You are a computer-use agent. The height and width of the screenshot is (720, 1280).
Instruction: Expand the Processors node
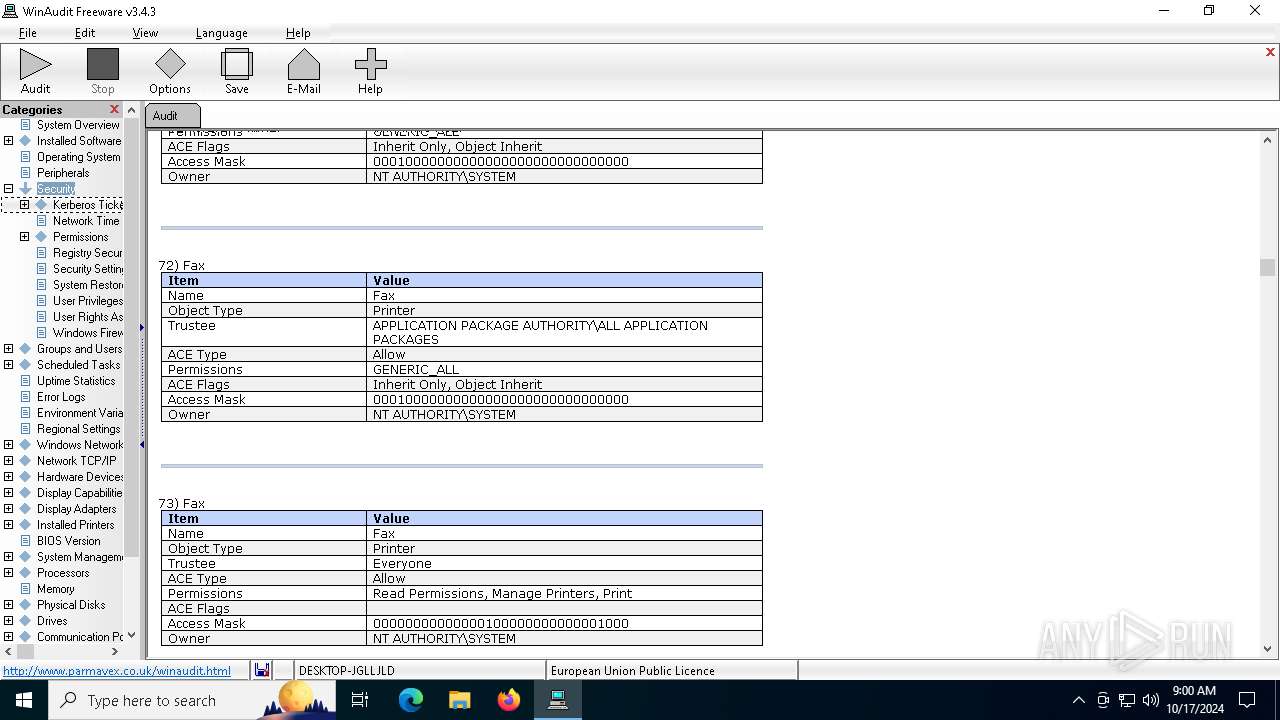[x=9, y=573]
